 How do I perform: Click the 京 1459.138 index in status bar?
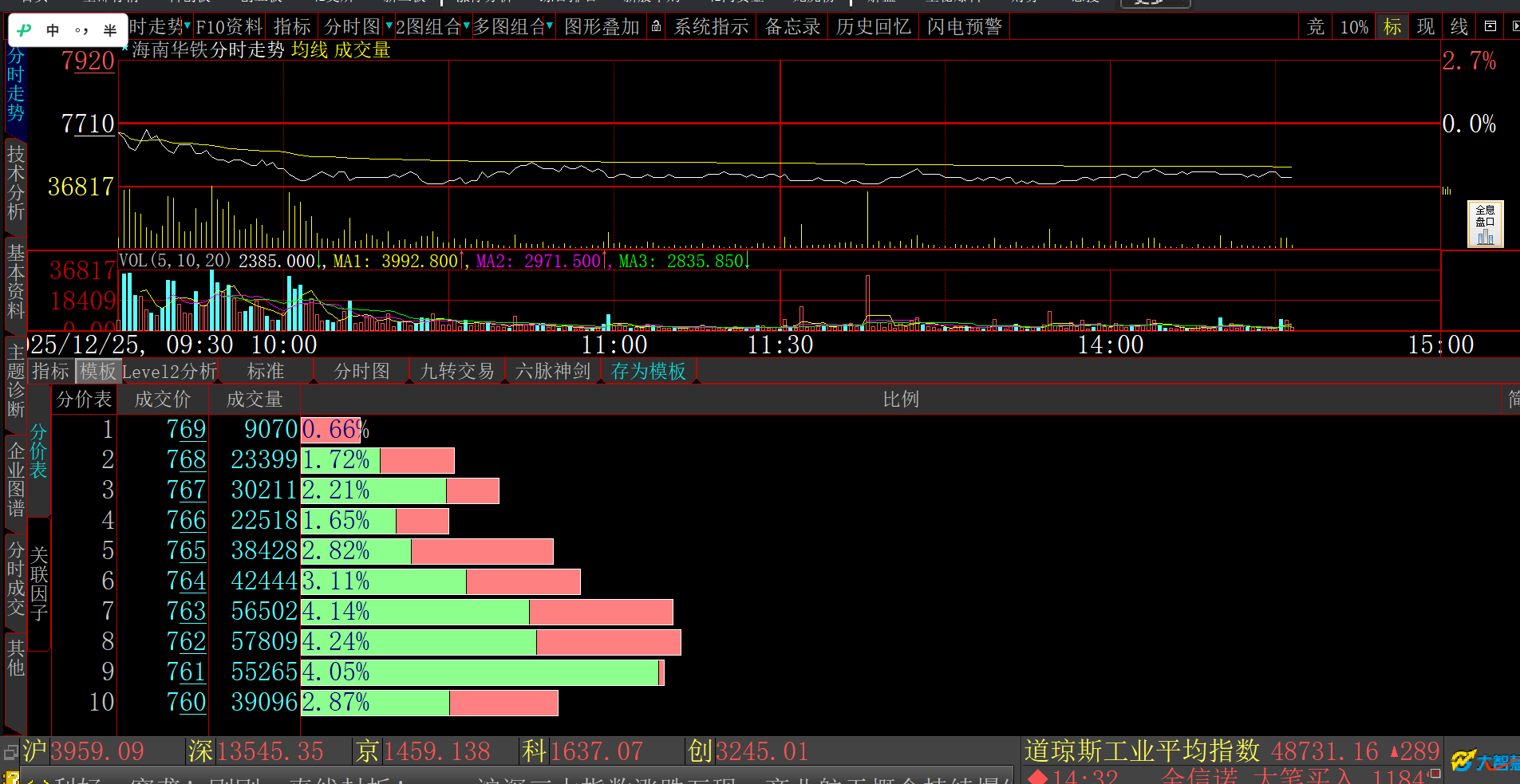(x=423, y=751)
